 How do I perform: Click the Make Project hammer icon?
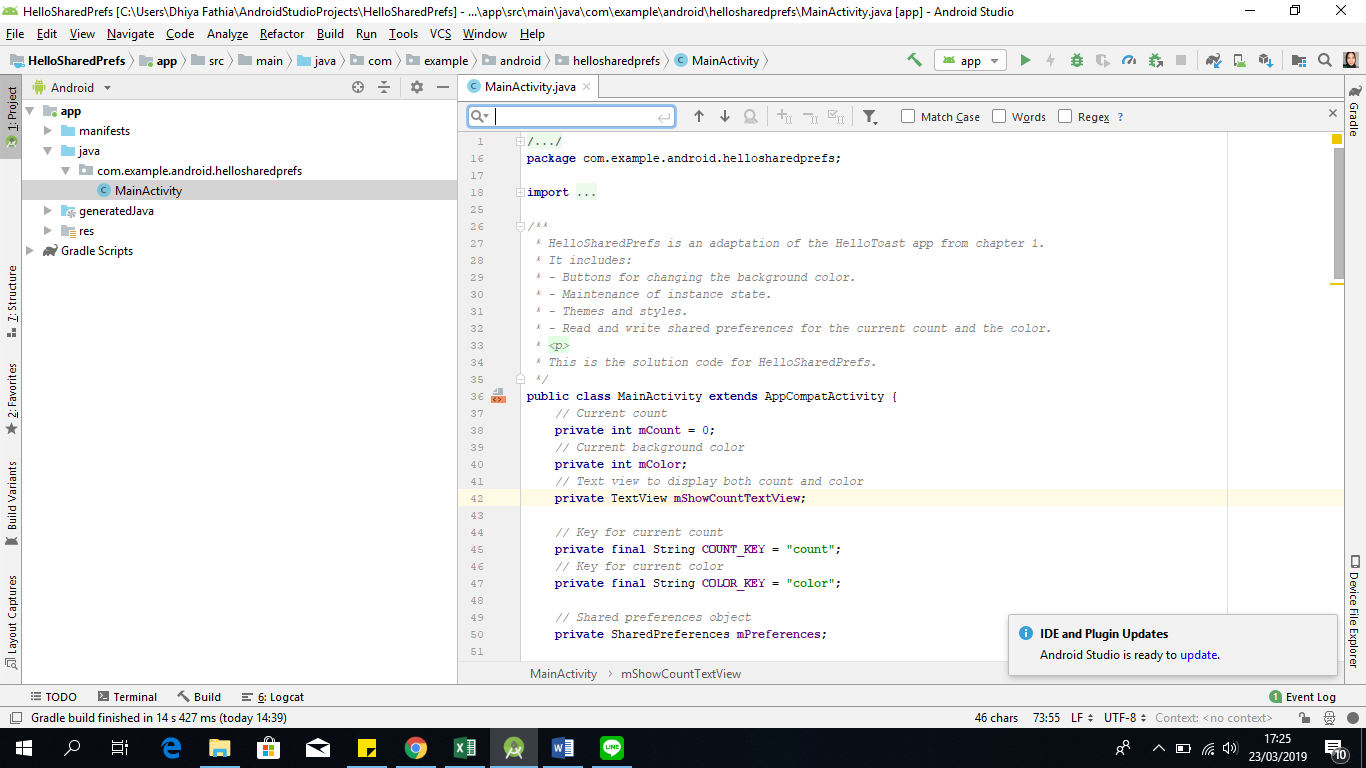point(913,60)
